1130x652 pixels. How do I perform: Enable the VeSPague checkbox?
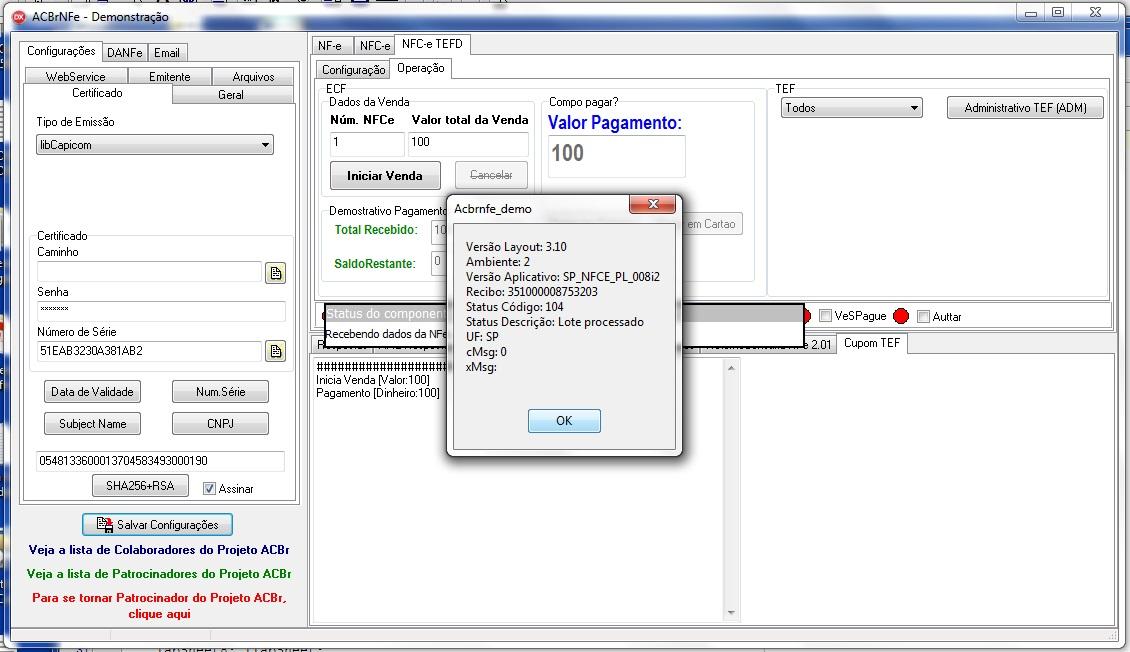[826, 316]
